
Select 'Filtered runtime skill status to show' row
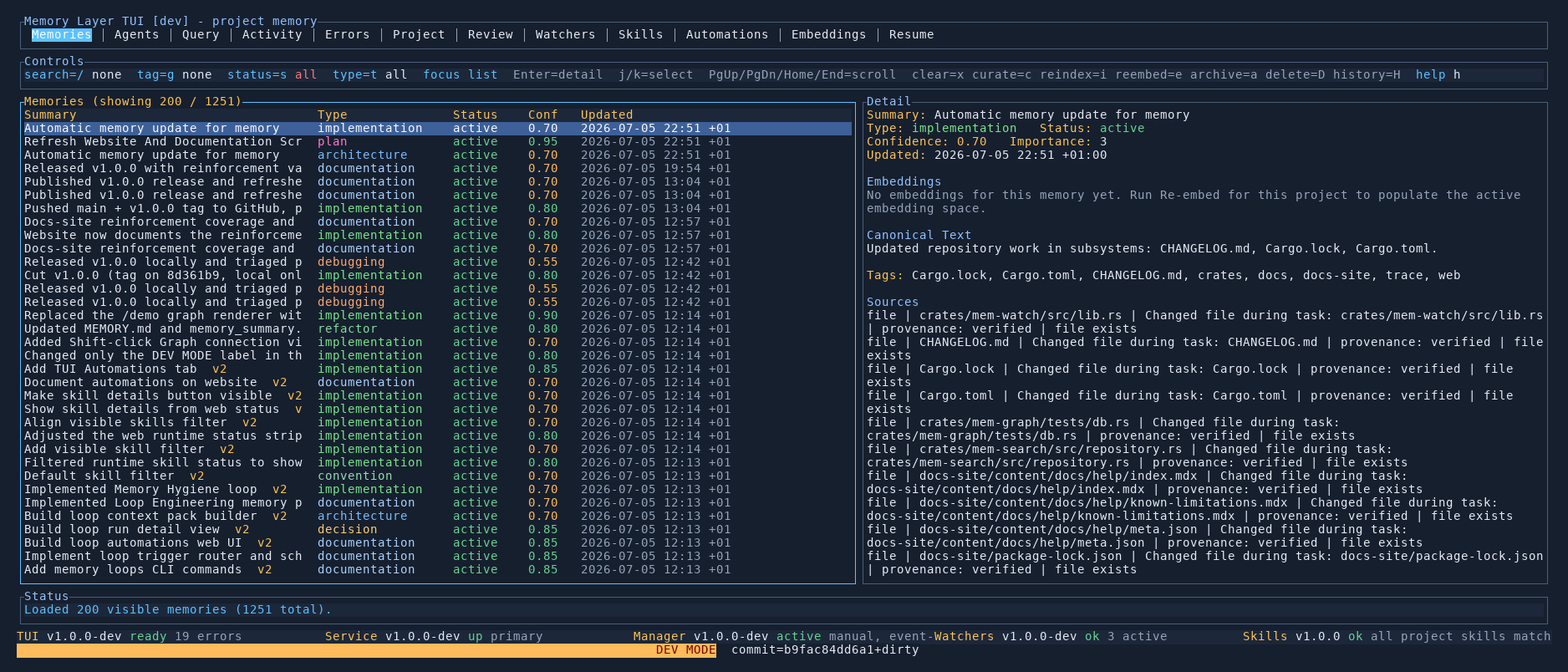coord(437,462)
